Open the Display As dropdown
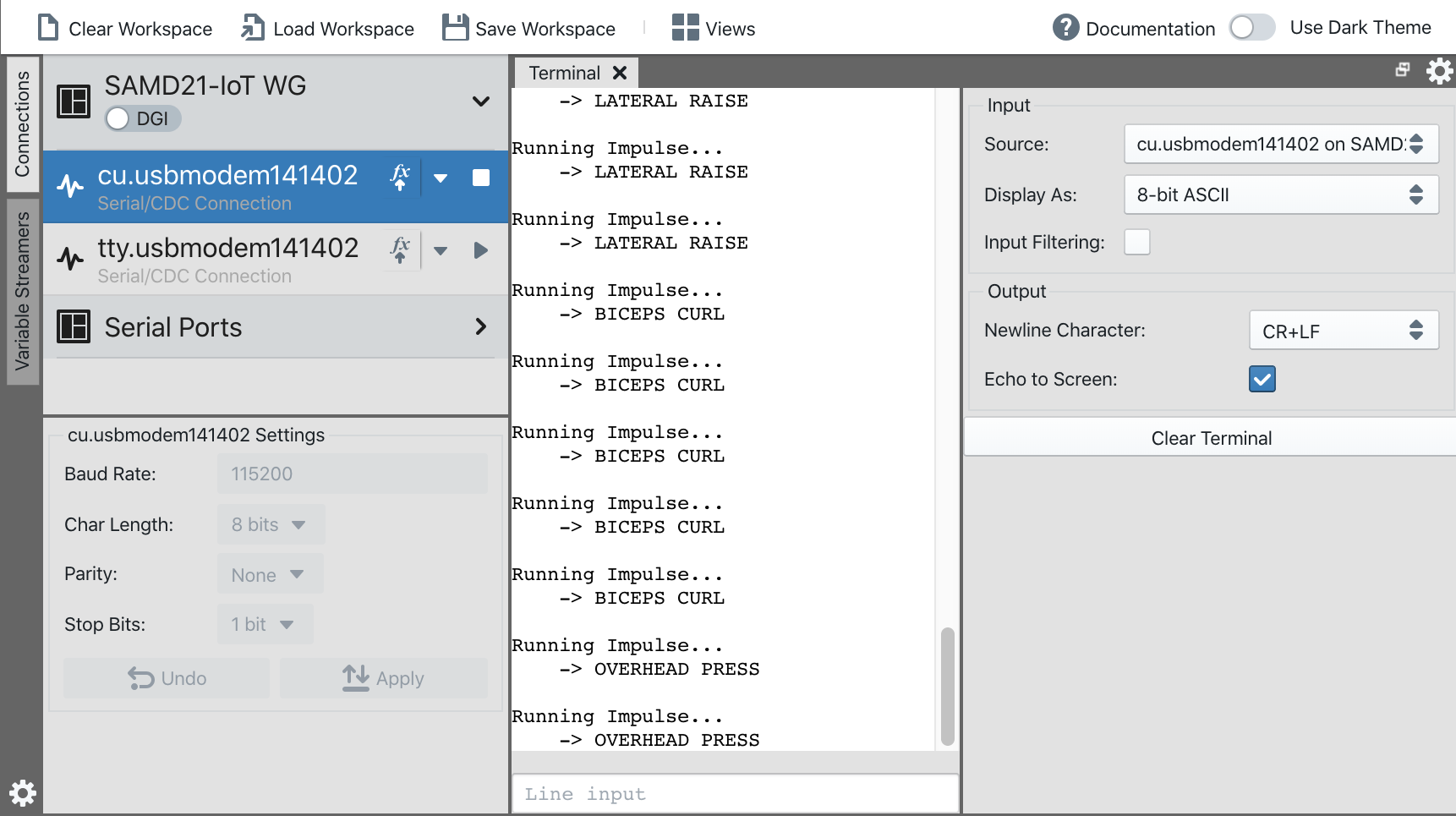Screen dimensions: 1456x816 1280,194
